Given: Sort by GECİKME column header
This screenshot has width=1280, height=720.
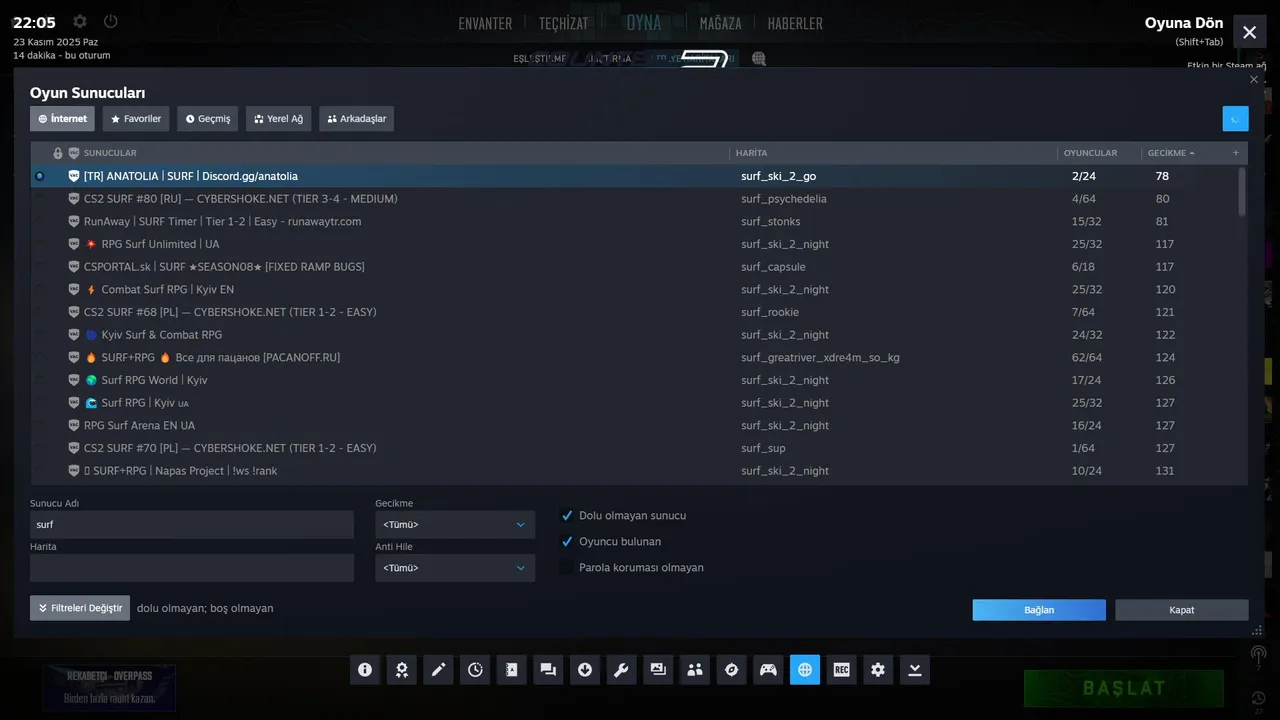Looking at the screenshot, I should tap(1171, 153).
